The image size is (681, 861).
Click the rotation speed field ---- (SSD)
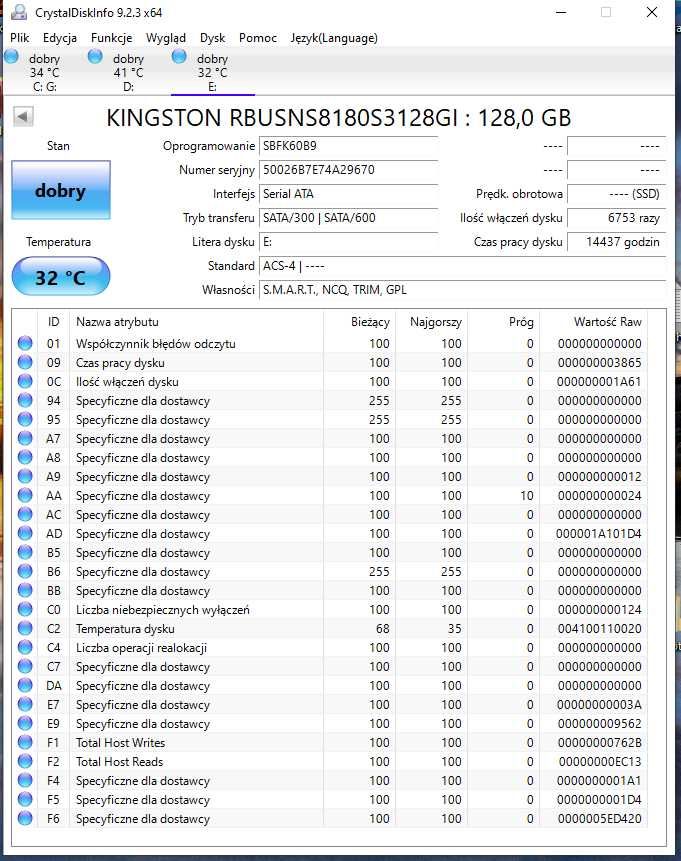coord(616,194)
